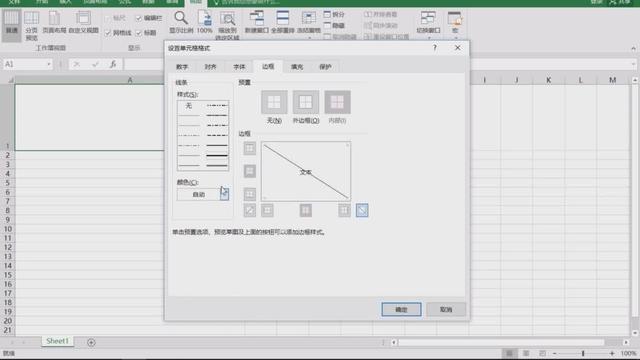Click the dialog help question mark

[x=435, y=48]
